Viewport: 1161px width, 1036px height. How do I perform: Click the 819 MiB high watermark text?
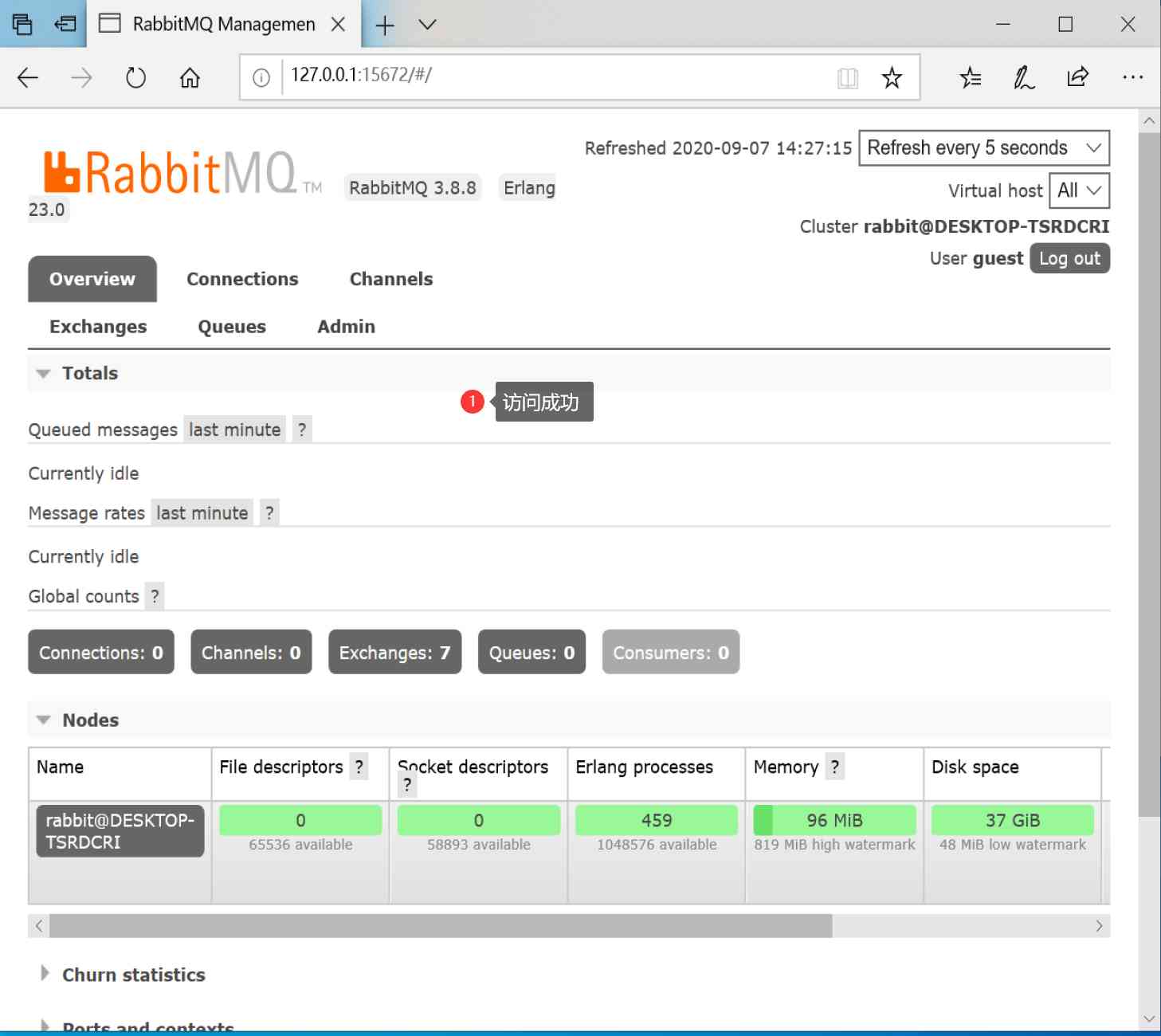(x=834, y=845)
